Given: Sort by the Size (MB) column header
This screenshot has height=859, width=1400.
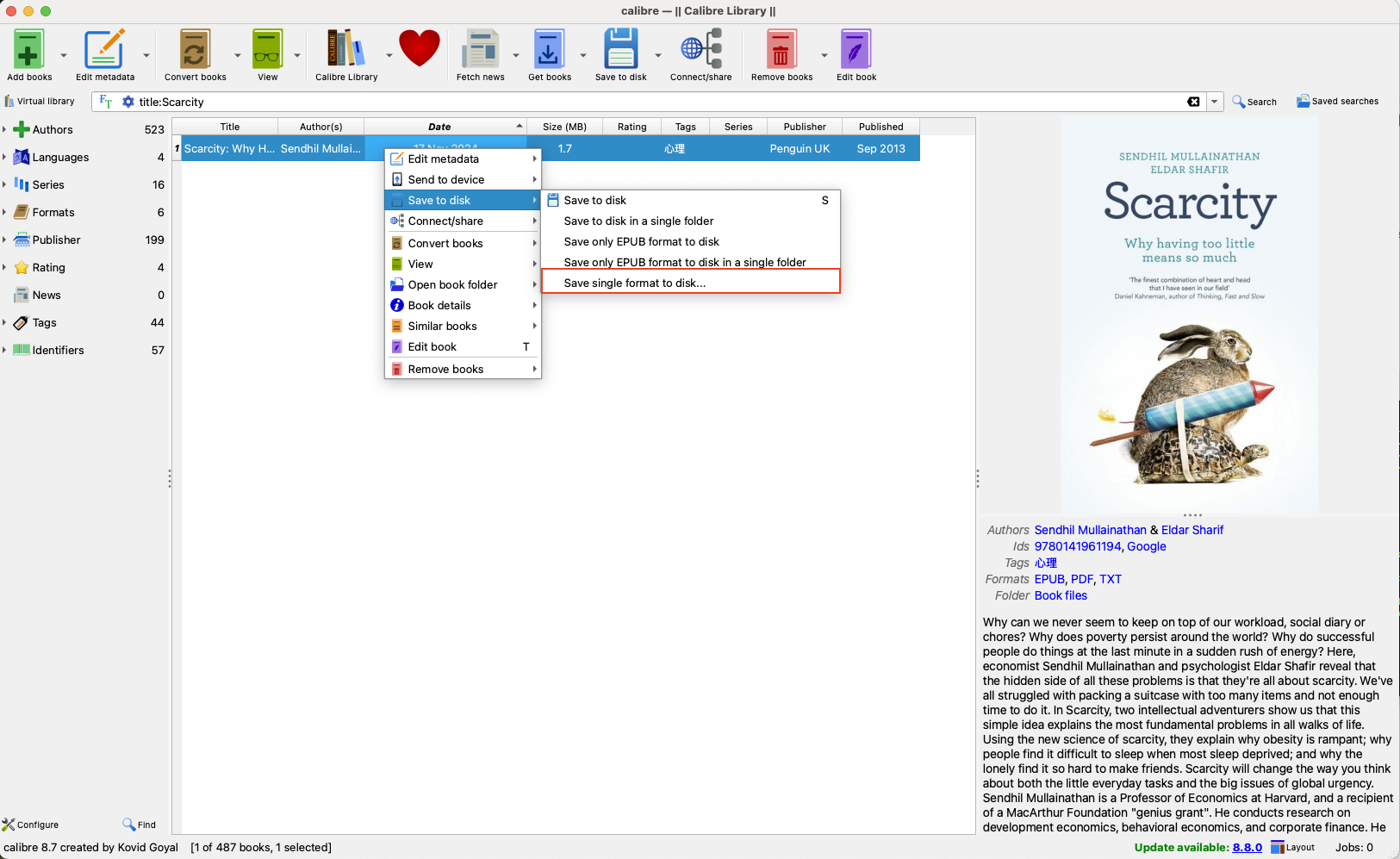Looking at the screenshot, I should point(564,127).
